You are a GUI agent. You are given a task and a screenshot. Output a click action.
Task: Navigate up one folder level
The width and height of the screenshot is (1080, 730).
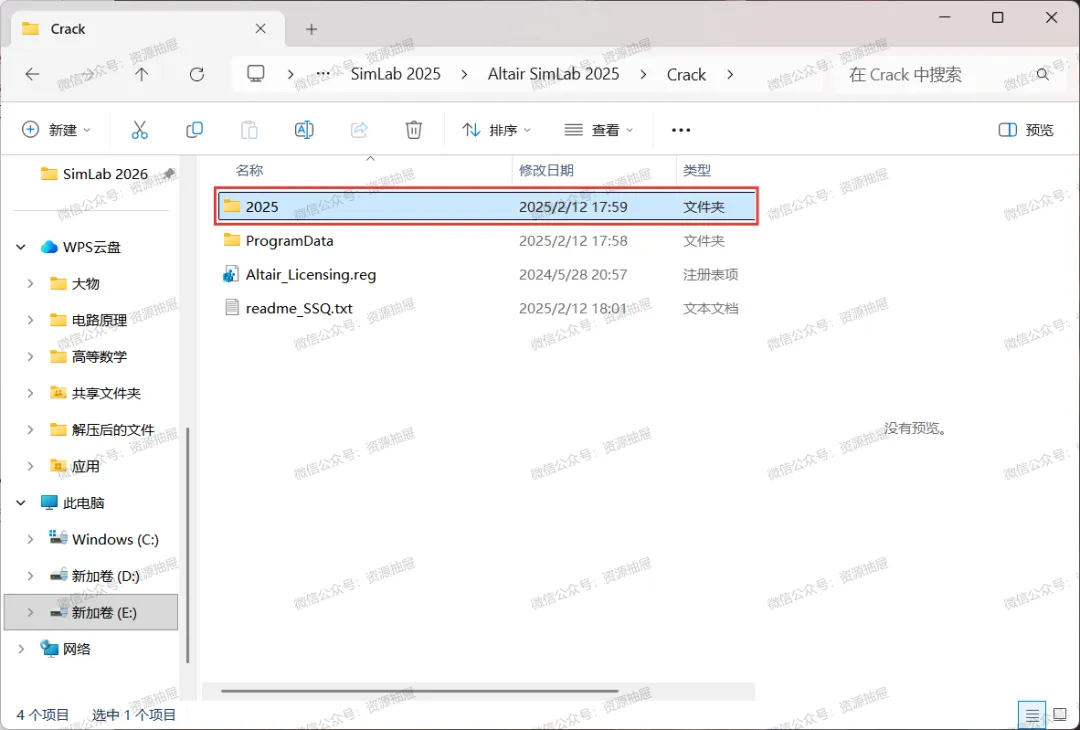coord(141,74)
